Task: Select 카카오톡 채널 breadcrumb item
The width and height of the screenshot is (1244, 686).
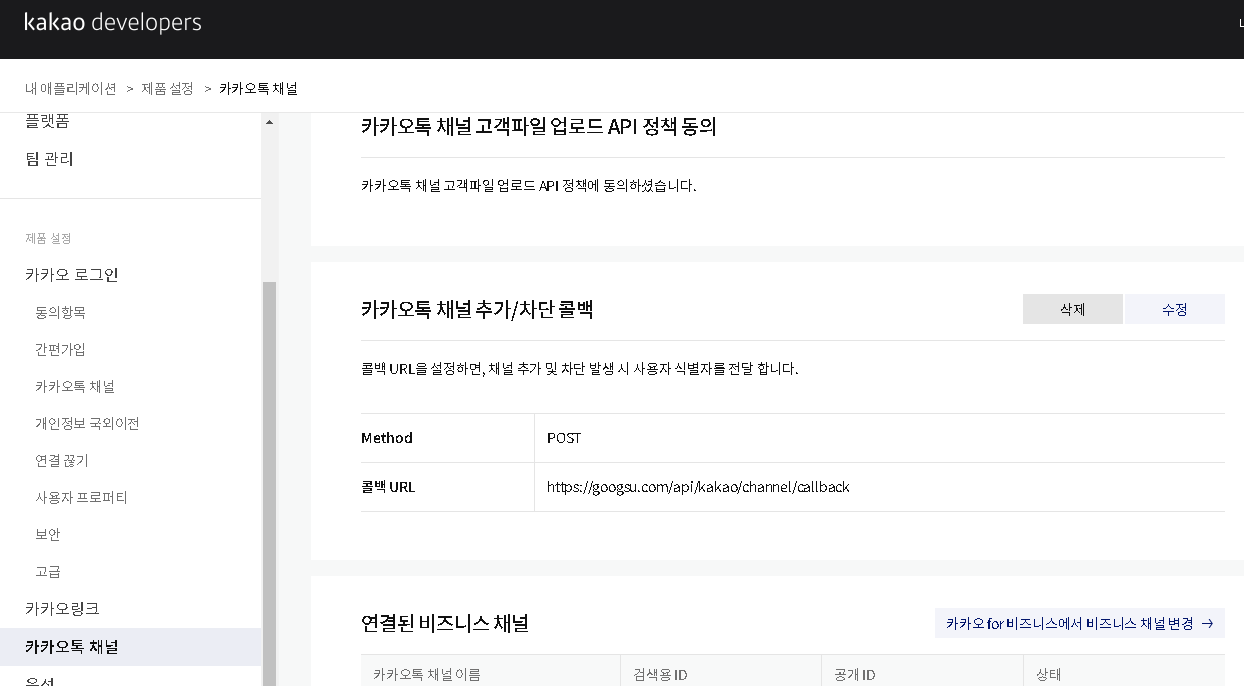Action: pyautogui.click(x=258, y=88)
